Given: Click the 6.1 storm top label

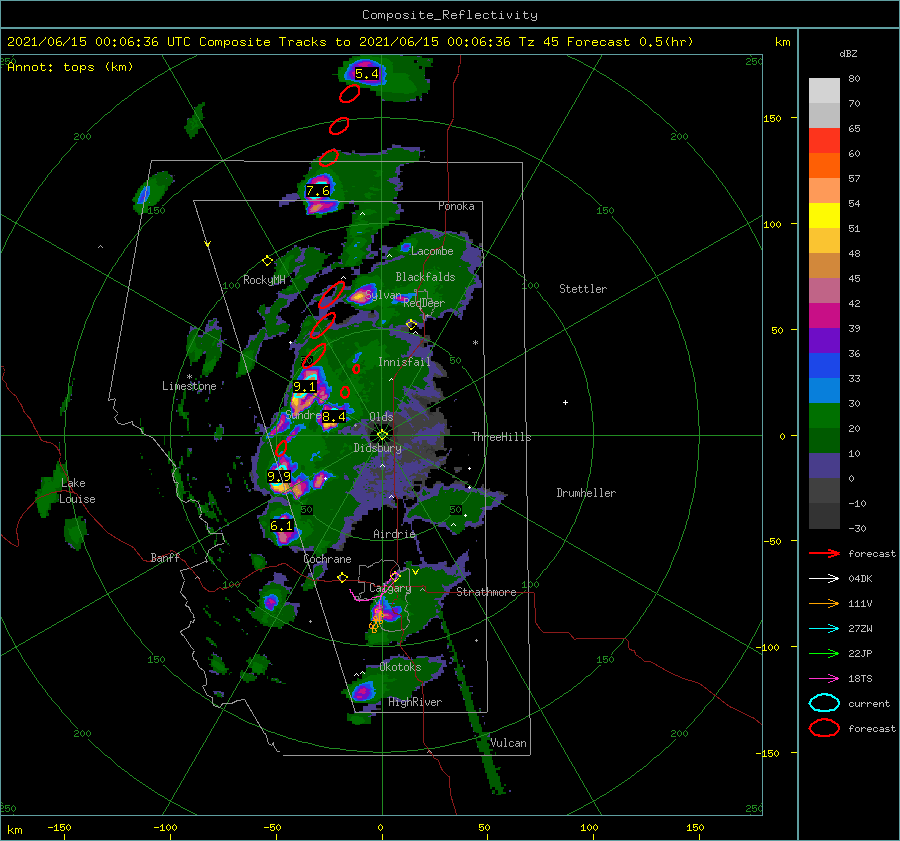Looking at the screenshot, I should [x=281, y=525].
